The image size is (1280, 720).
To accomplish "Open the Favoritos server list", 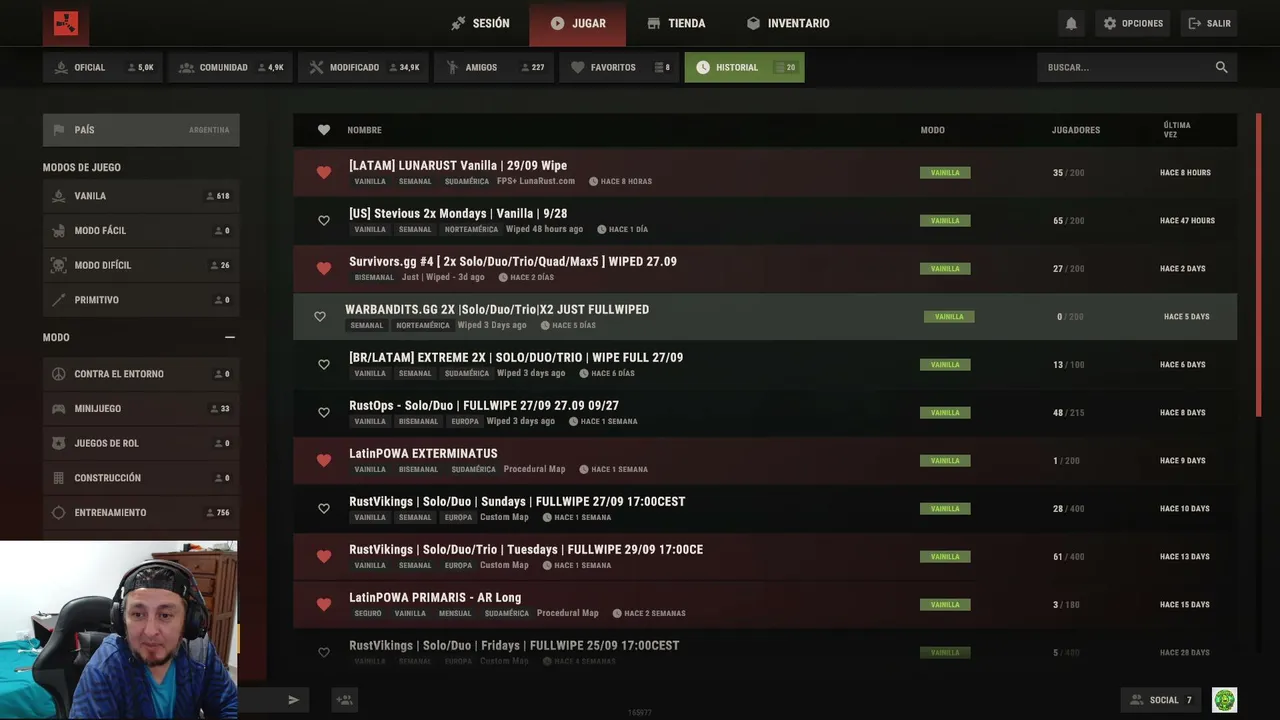I will (619, 67).
